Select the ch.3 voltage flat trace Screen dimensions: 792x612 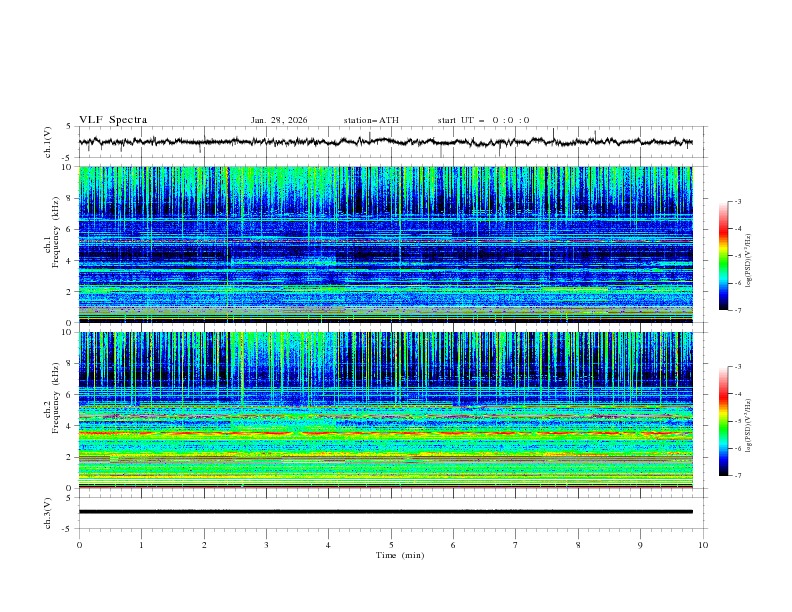[x=390, y=512]
